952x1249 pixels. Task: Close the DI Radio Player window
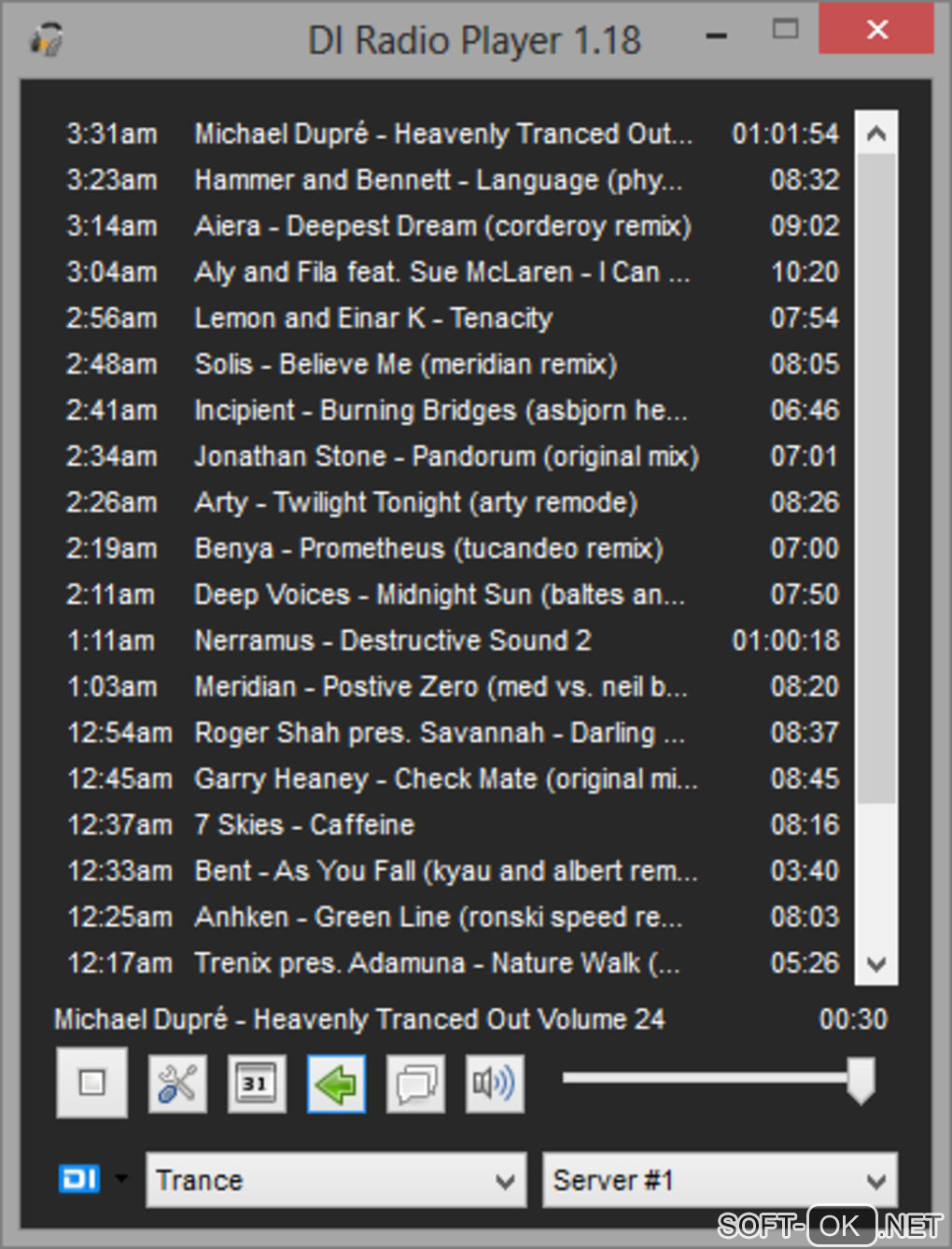point(876,29)
